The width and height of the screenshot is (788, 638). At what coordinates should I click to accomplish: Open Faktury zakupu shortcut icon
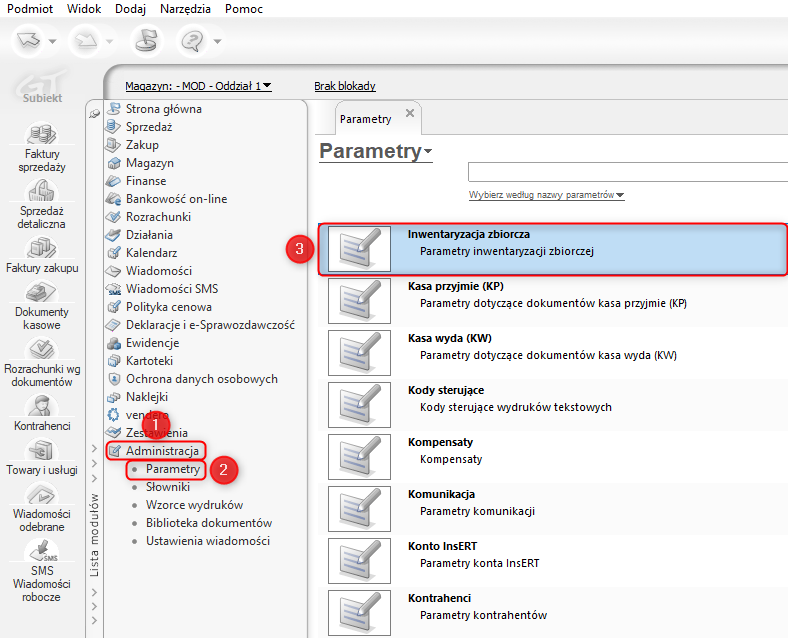point(42,248)
